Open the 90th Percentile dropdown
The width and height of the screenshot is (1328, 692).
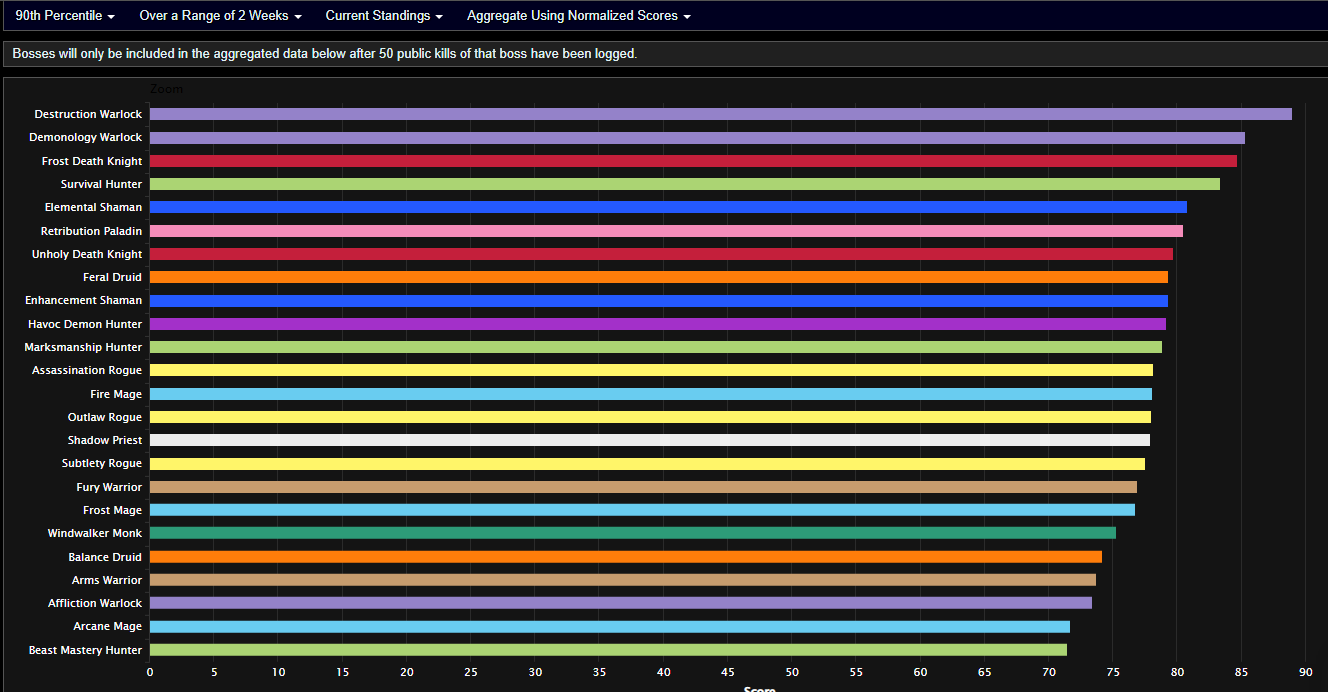pos(65,16)
